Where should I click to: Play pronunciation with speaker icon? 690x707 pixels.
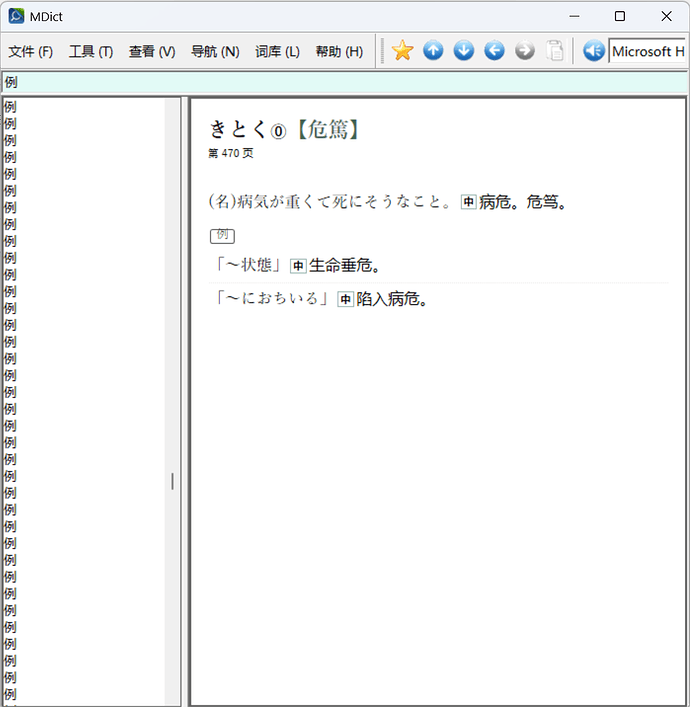tap(593, 50)
